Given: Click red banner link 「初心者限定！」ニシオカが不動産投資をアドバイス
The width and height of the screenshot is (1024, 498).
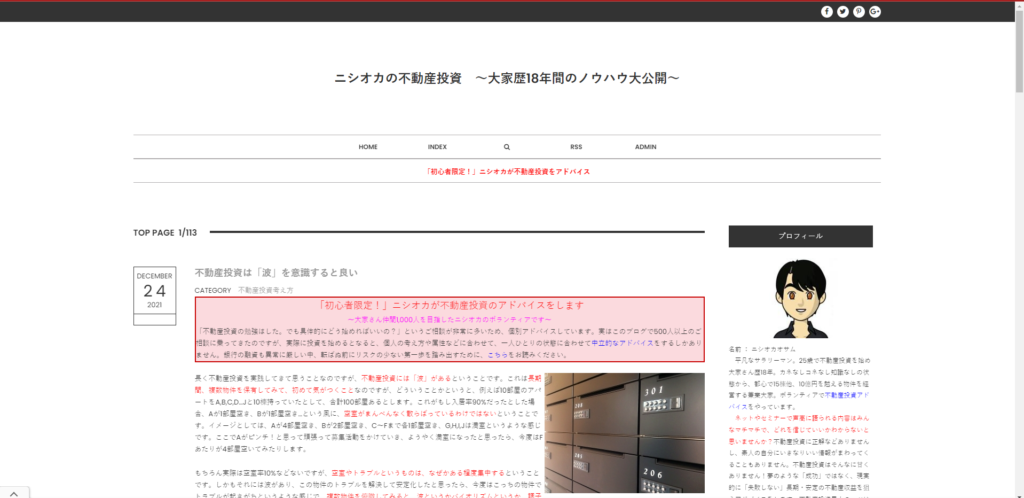Looking at the screenshot, I should [507, 172].
